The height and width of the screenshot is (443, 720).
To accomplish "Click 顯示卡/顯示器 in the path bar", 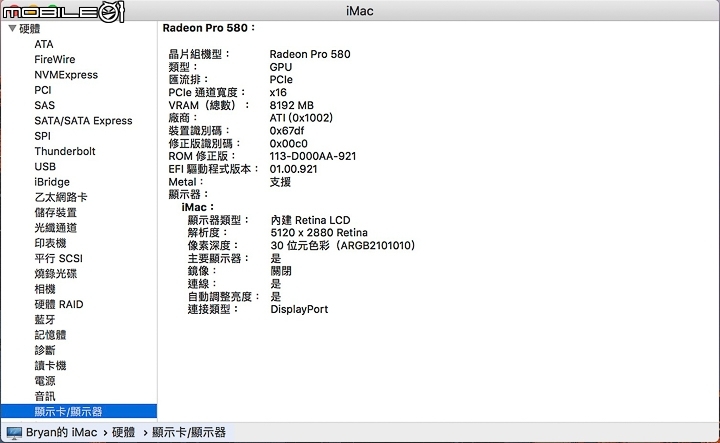I will 189,432.
